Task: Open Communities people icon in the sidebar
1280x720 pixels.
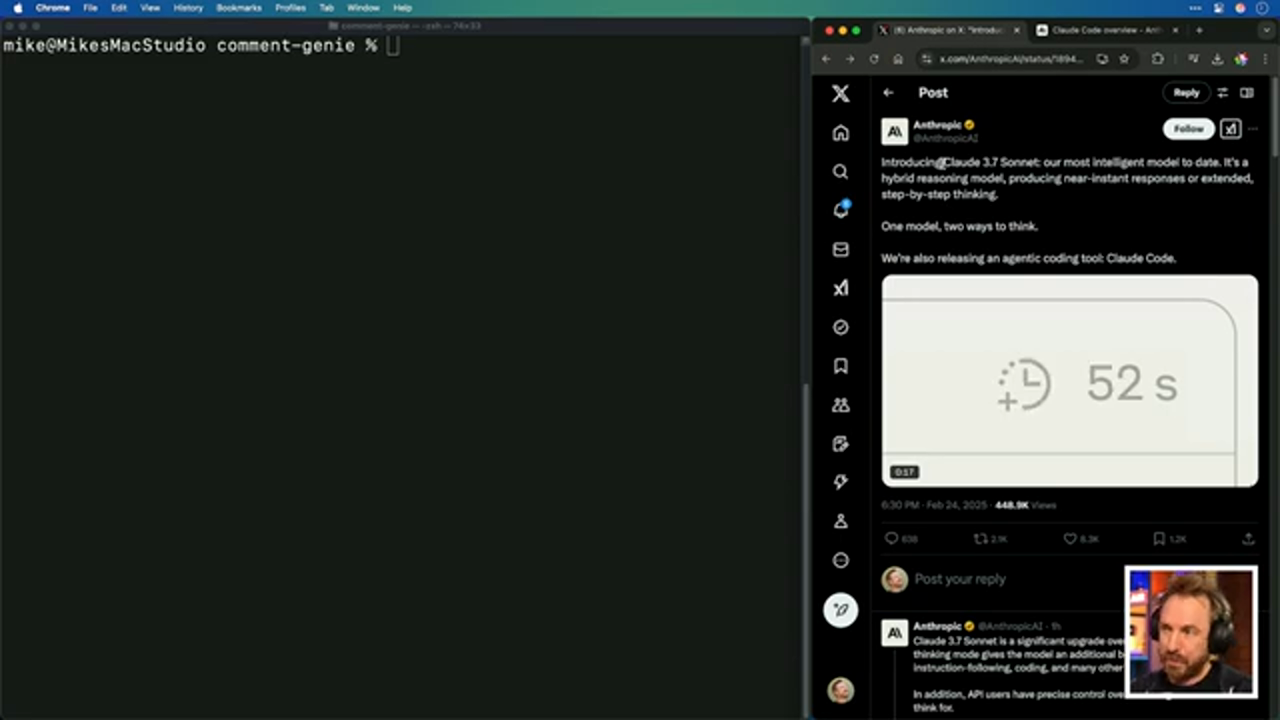Action: point(841,405)
